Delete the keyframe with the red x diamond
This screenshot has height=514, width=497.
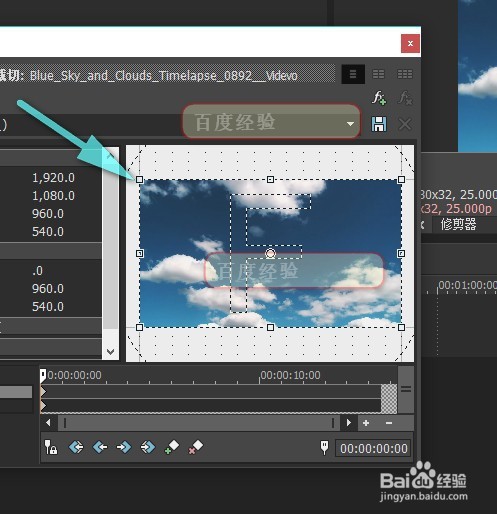(x=196, y=447)
